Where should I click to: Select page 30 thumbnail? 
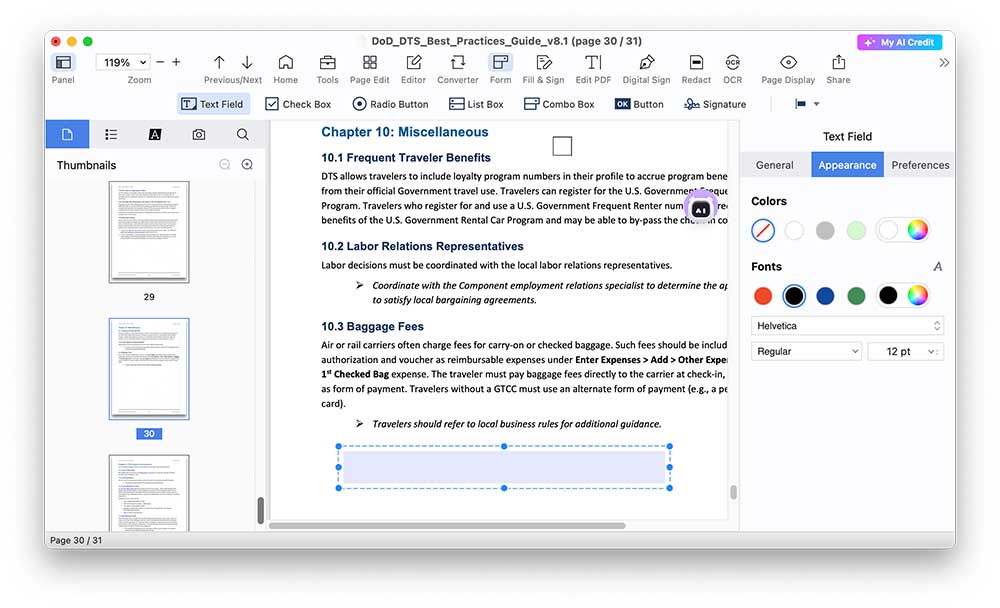click(x=149, y=369)
